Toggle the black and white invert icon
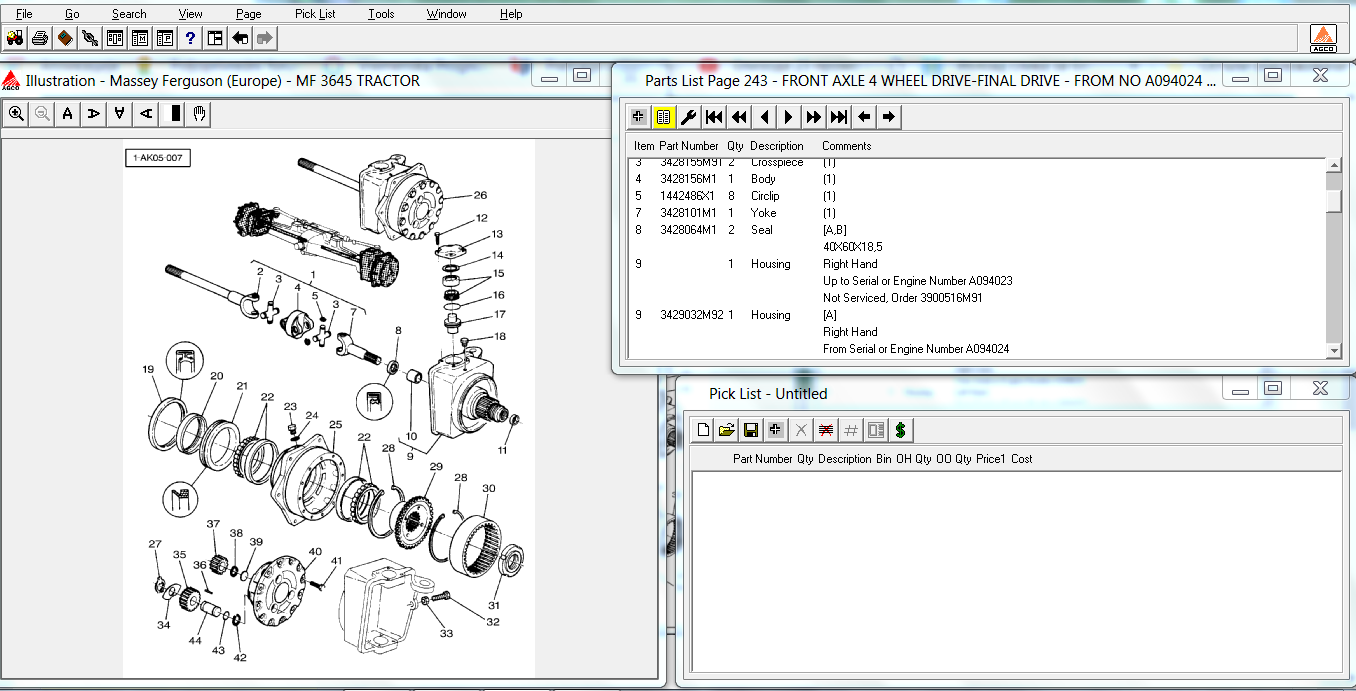Screen dimensions: 1356x691 pos(174,114)
